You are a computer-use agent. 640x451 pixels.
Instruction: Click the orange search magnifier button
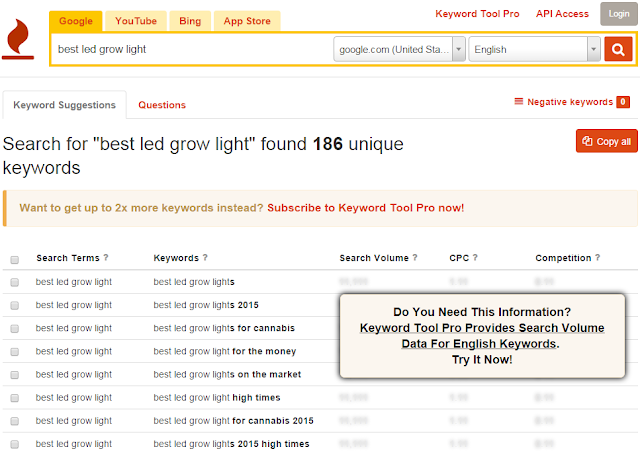[618, 49]
